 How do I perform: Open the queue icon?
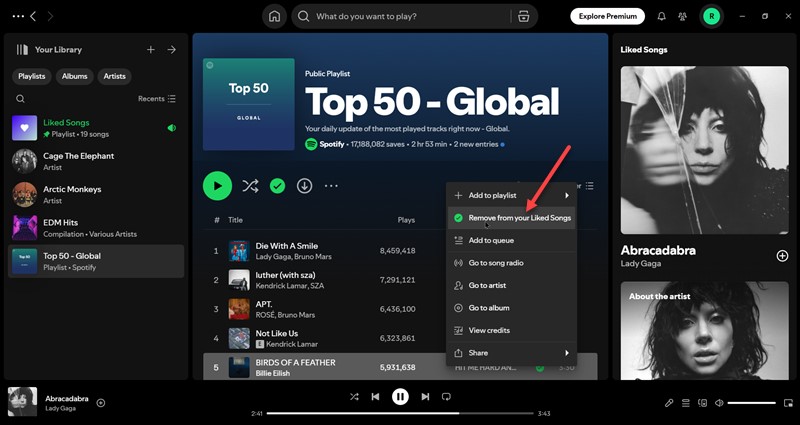pyautogui.click(x=686, y=403)
